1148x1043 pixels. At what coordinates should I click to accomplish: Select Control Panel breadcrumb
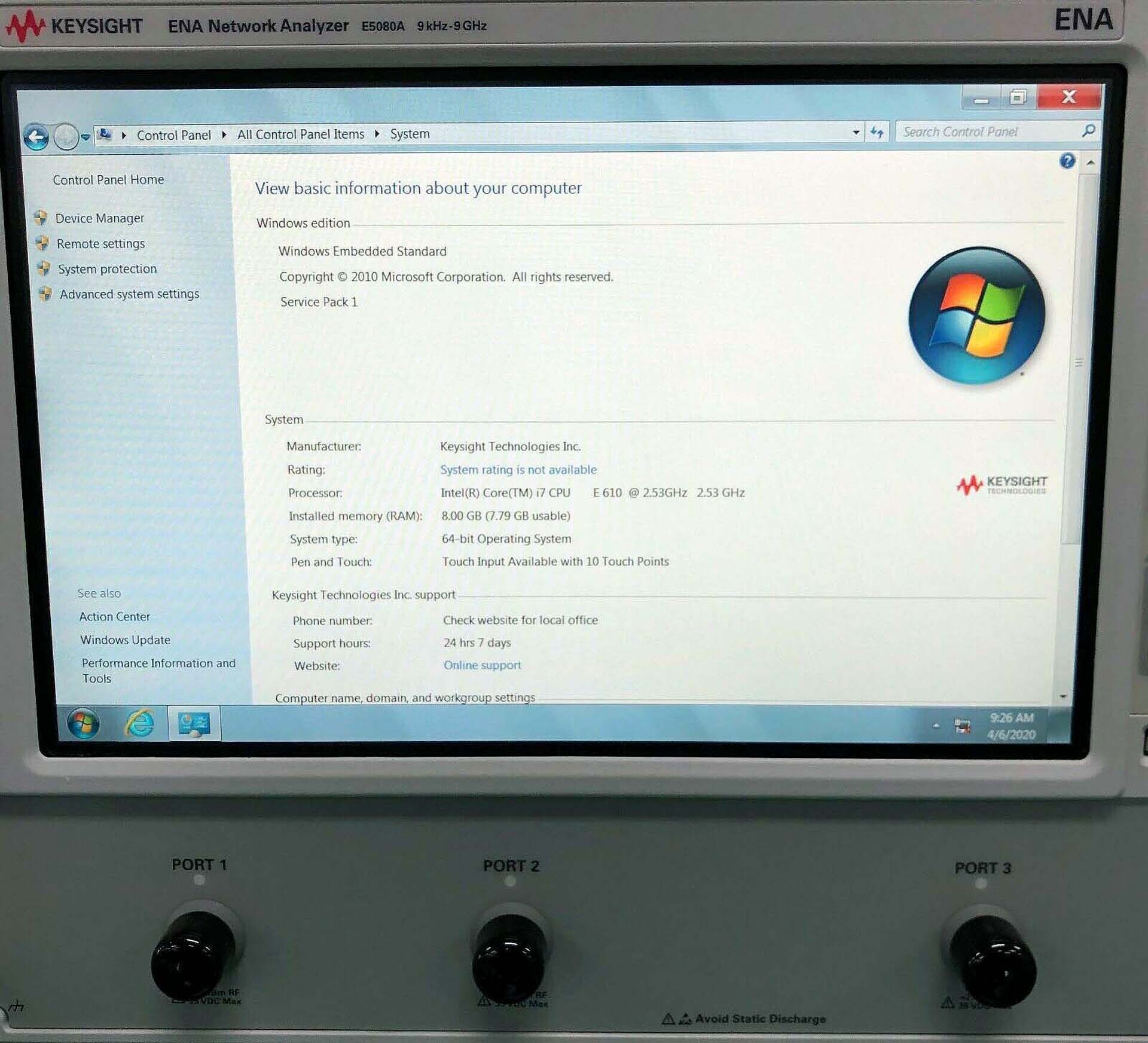click(x=173, y=136)
